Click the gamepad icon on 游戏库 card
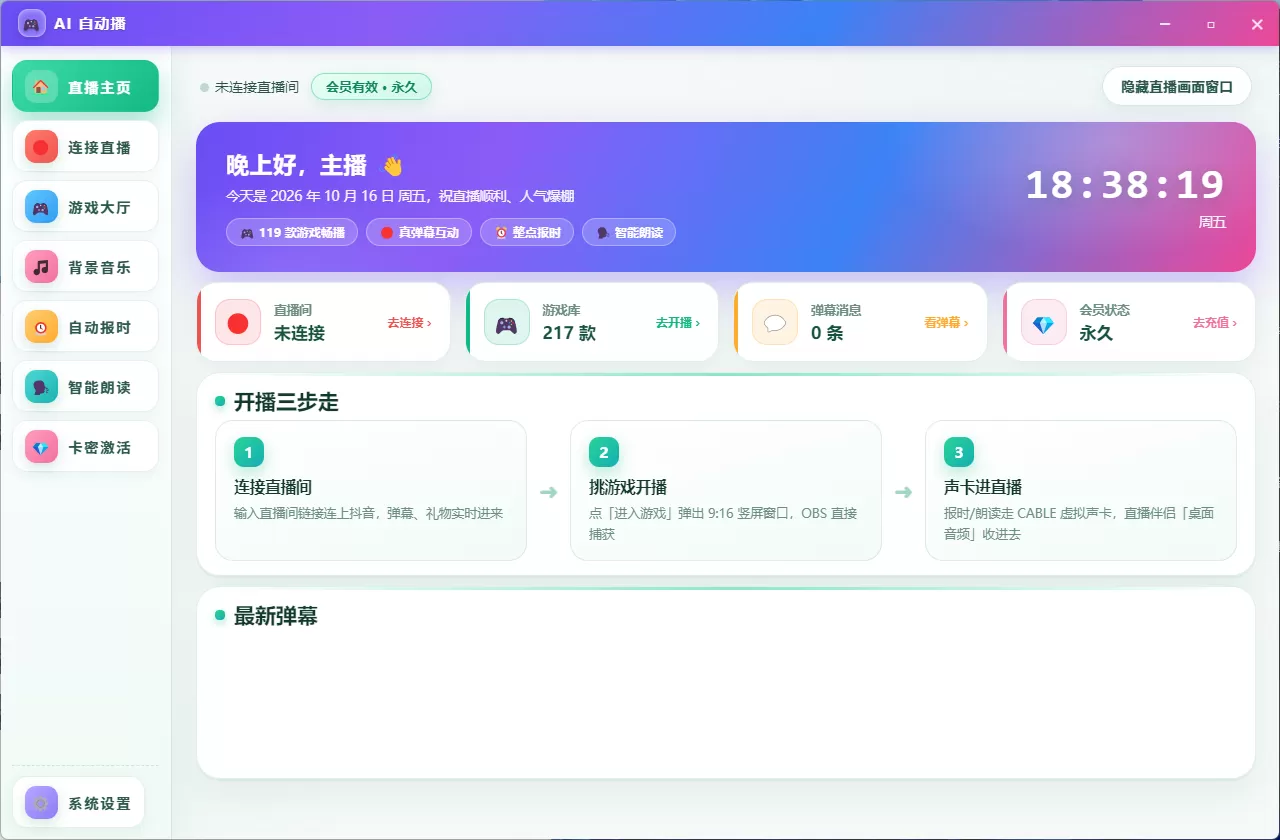 (507, 322)
